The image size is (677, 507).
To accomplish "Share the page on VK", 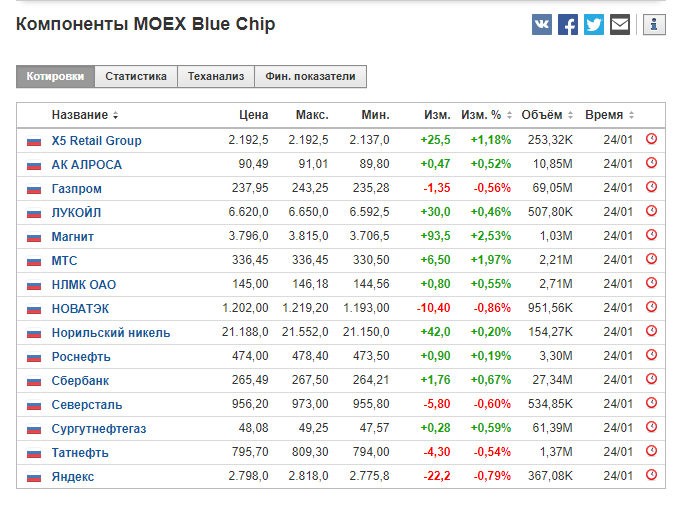I will [542, 25].
